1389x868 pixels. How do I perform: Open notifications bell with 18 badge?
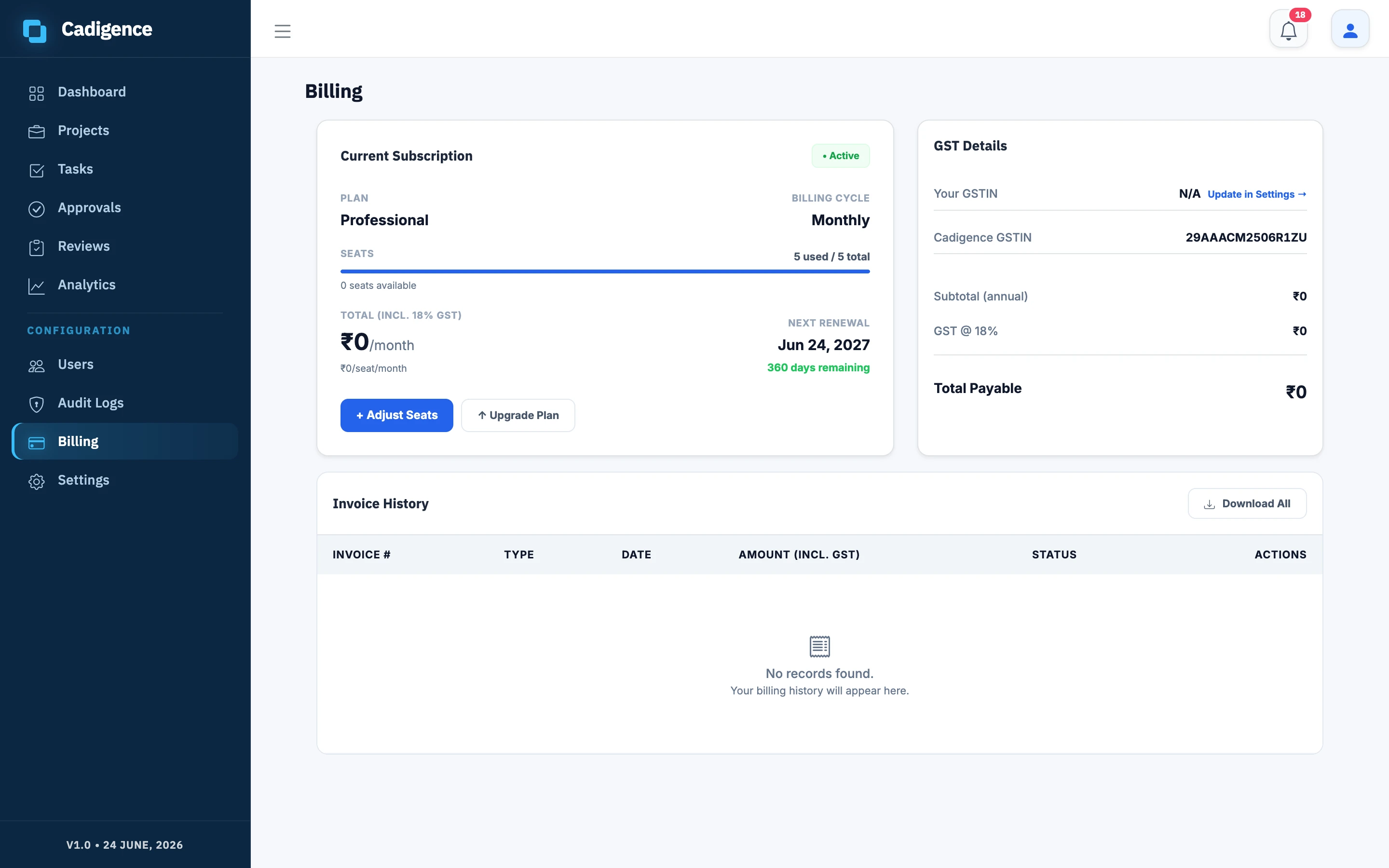click(1289, 29)
